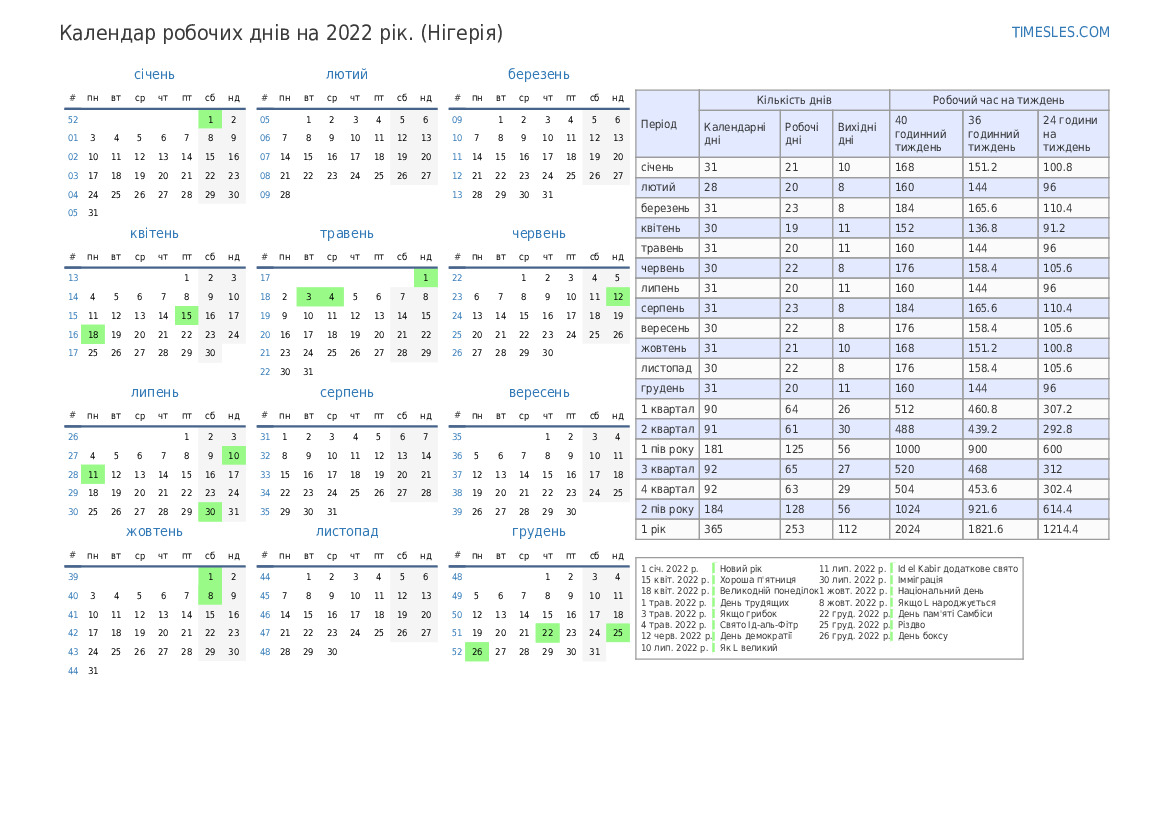Viewport: 1169px width, 827px height.
Task: Click the '1000' cell in 1 пів року row
Action: click(x=926, y=450)
